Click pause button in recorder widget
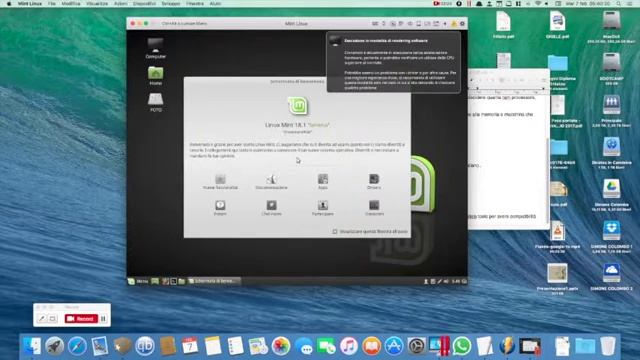The height and width of the screenshot is (360, 640). pyautogui.click(x=103, y=318)
